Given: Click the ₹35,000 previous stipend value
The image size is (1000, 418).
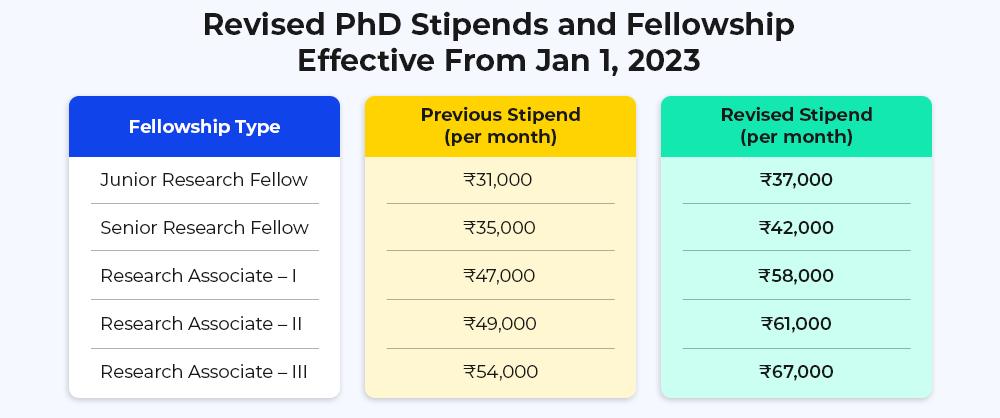Looking at the screenshot, I should pos(500,228).
